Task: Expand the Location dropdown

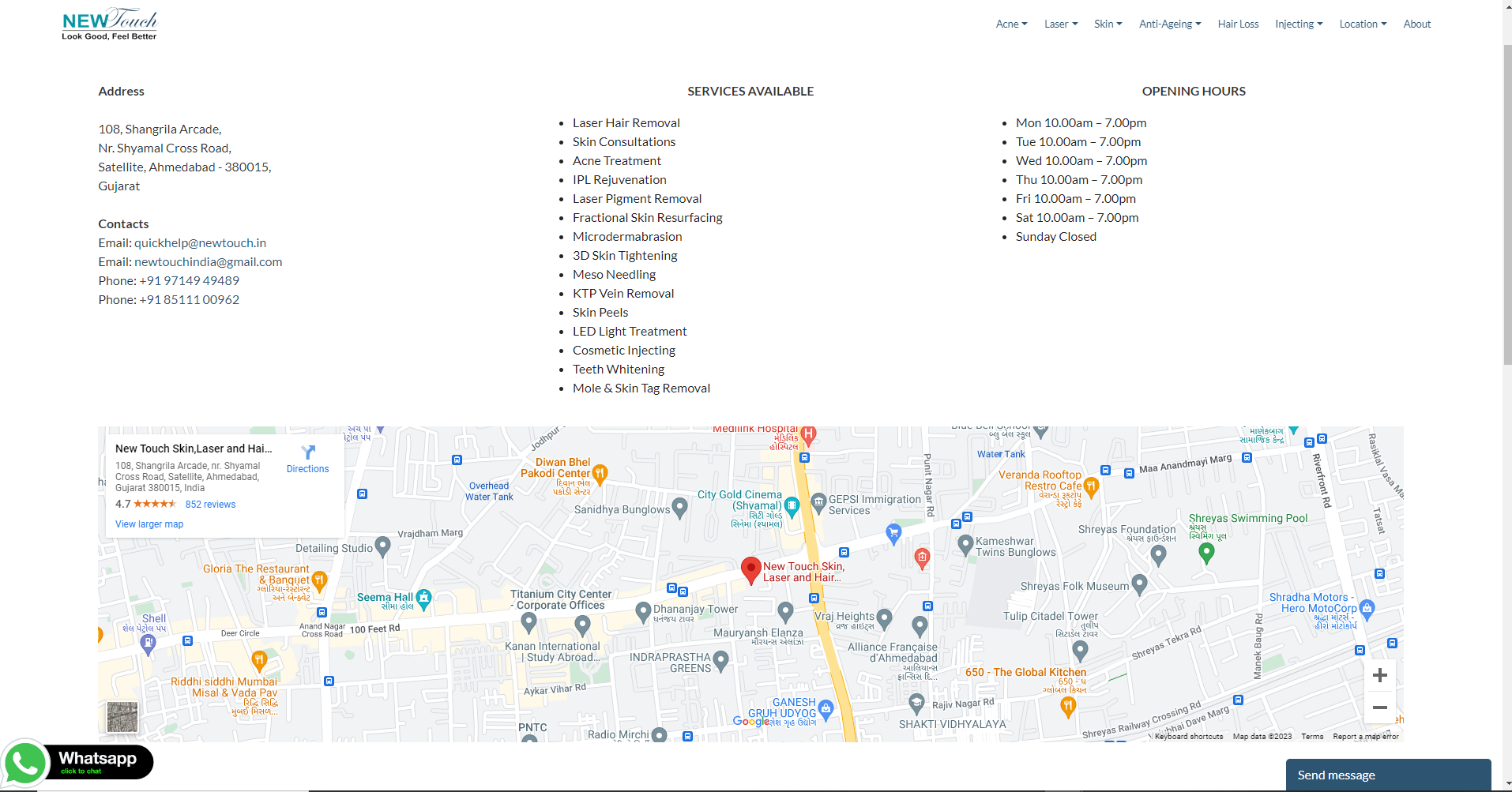Action: pyautogui.click(x=1363, y=24)
